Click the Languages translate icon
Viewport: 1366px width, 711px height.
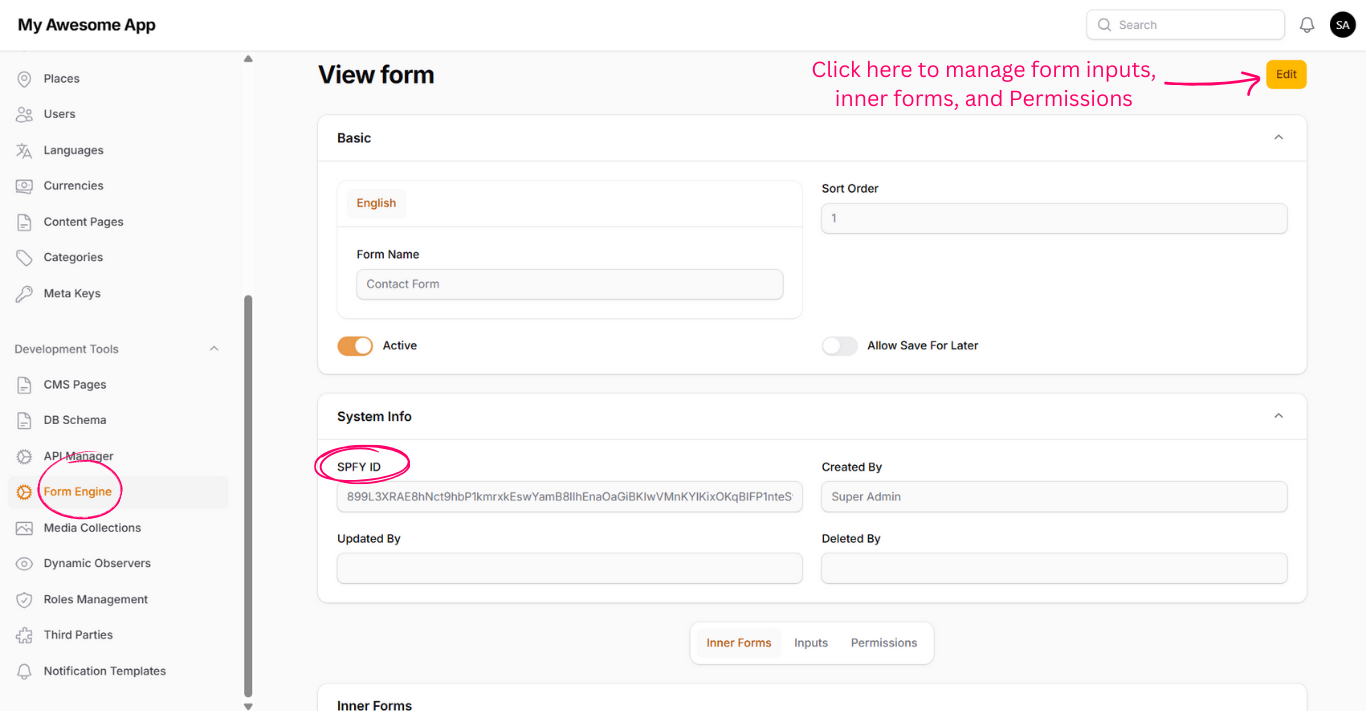click(24, 150)
